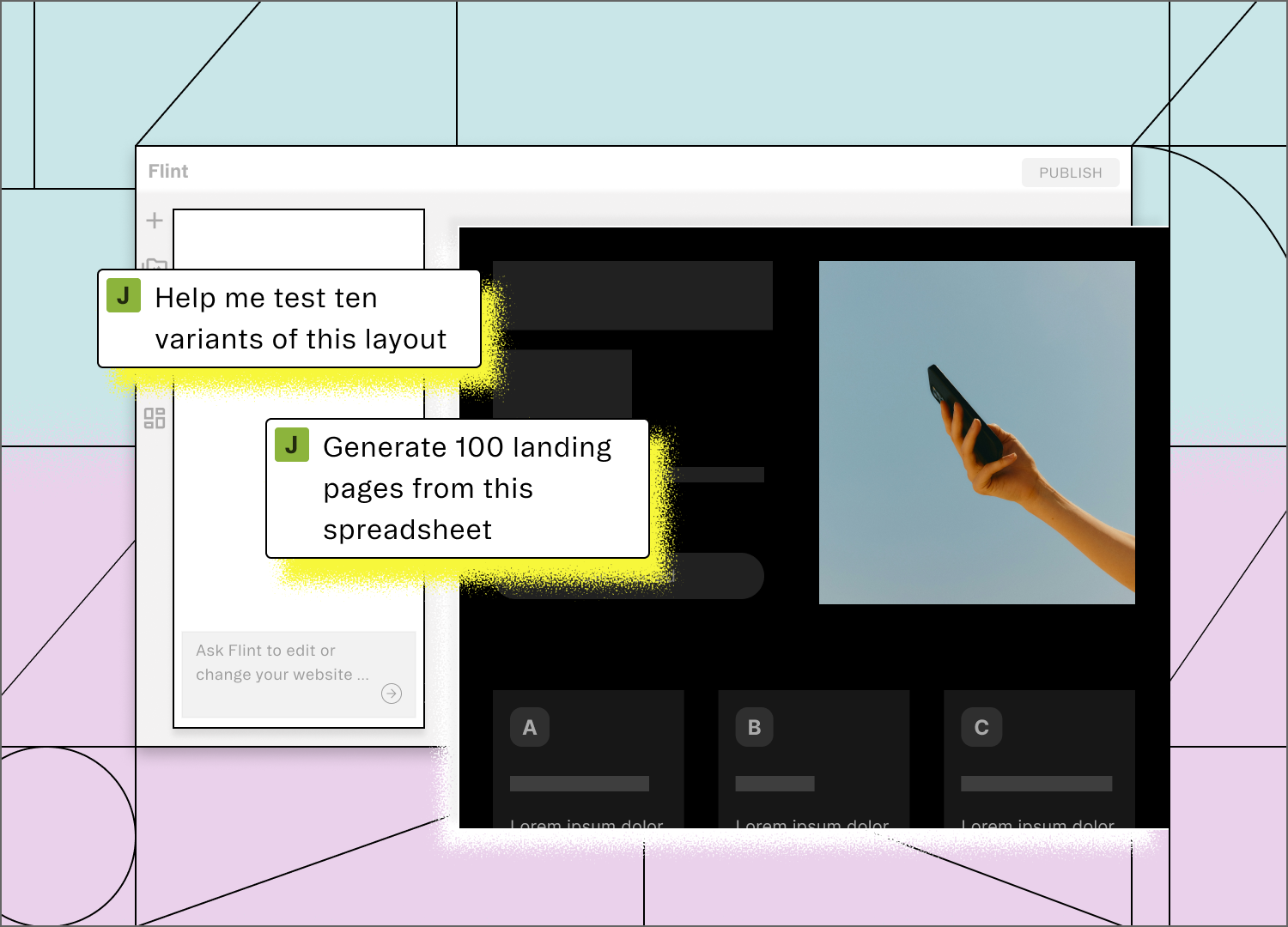
Task: Click the Lorem ipsum text under card A
Action: click(x=586, y=824)
